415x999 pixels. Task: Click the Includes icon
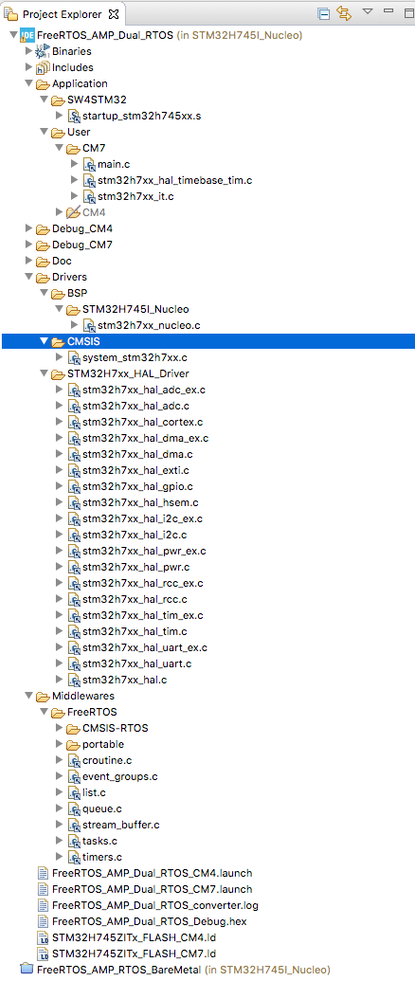click(x=43, y=67)
